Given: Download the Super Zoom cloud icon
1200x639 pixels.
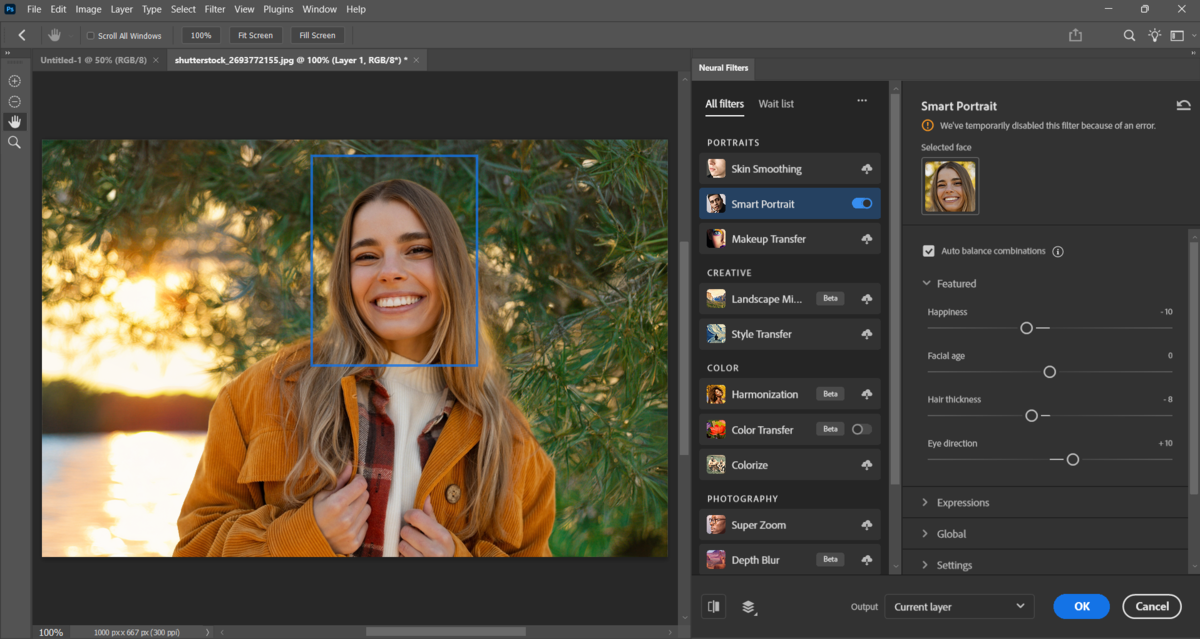Looking at the screenshot, I should click(x=866, y=525).
